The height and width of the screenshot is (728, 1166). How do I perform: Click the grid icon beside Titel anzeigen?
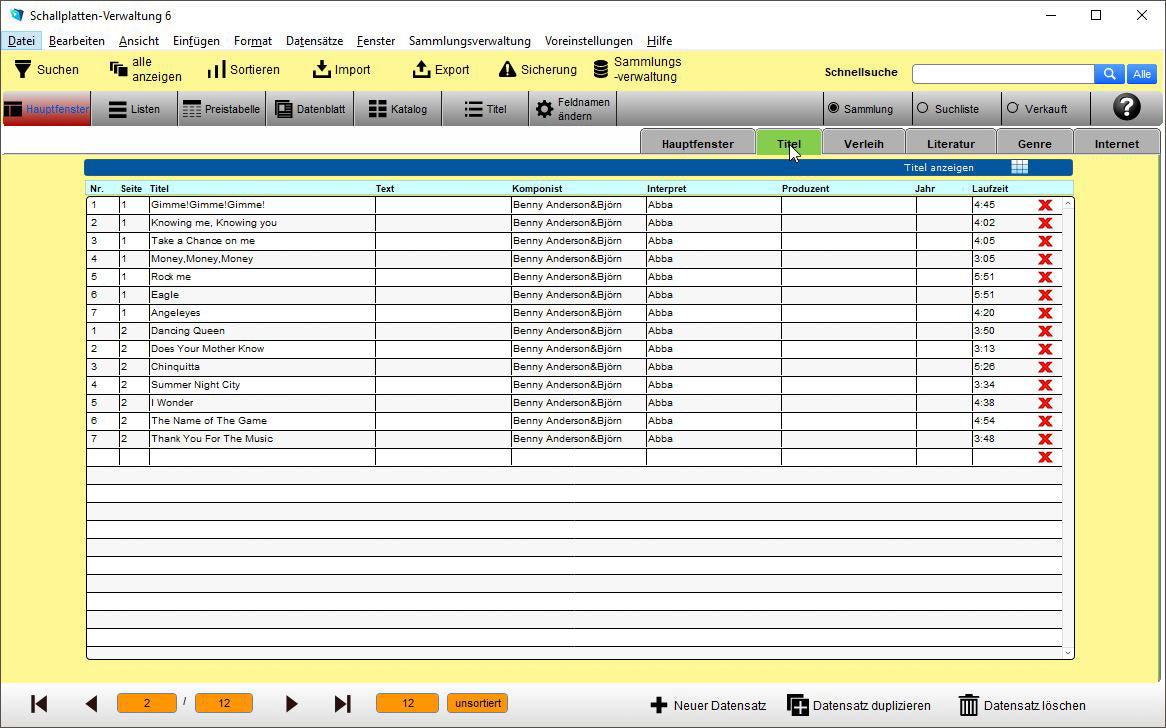1019,167
